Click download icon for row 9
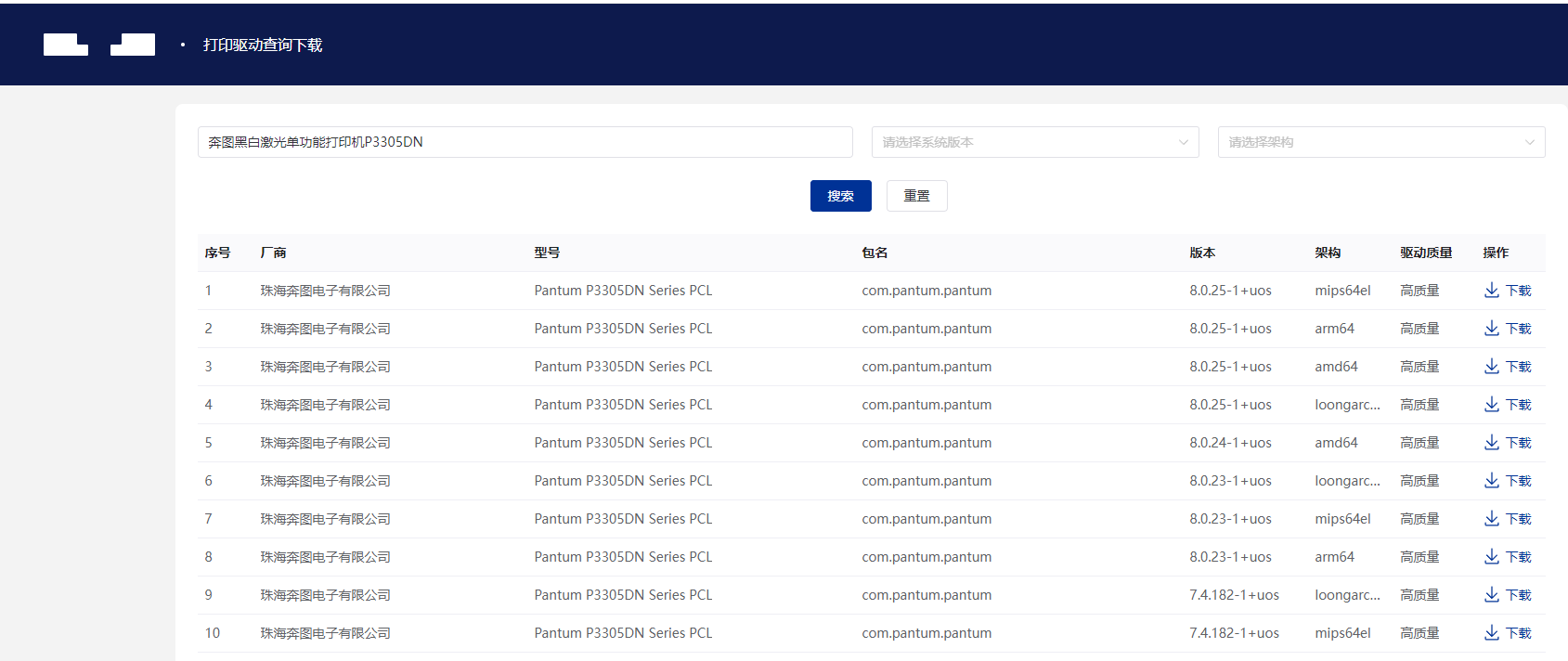The width and height of the screenshot is (1568, 661). [1491, 595]
